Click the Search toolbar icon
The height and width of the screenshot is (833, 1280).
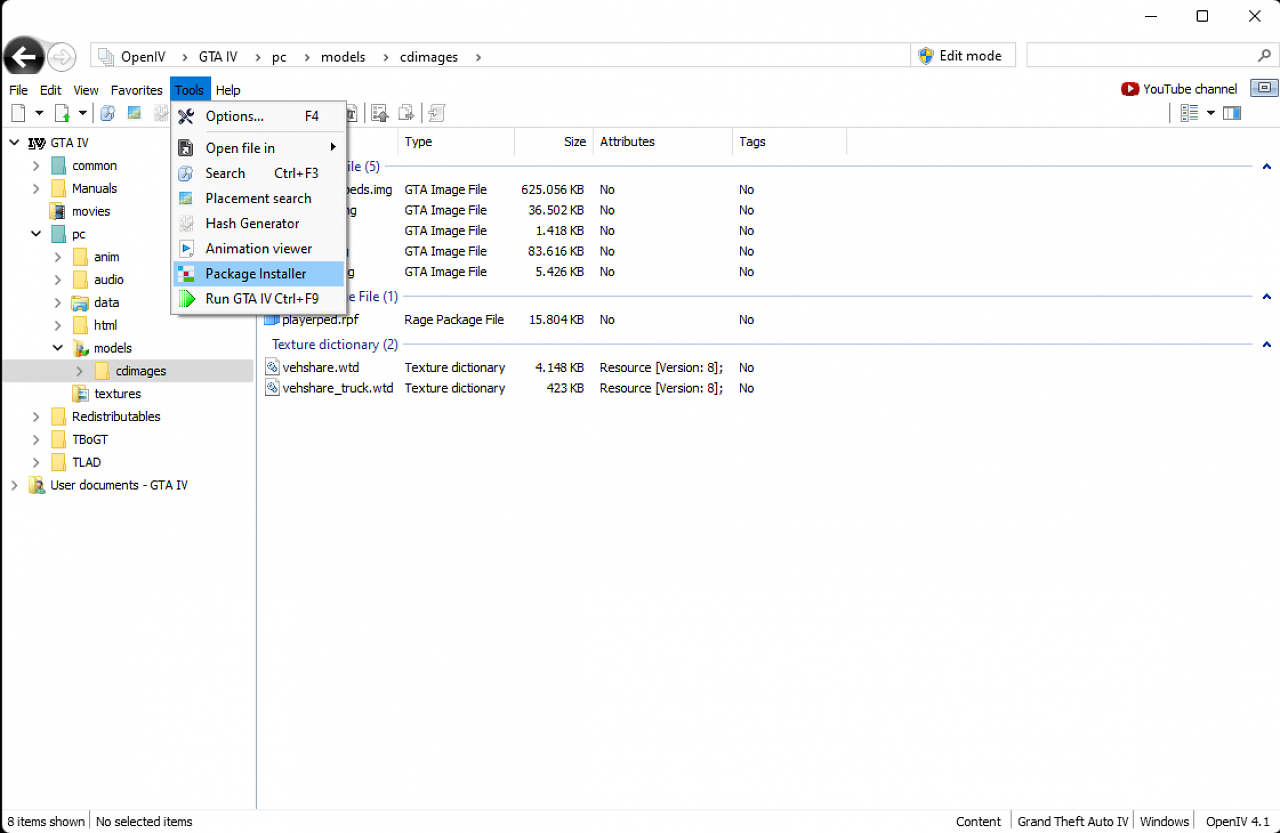107,113
